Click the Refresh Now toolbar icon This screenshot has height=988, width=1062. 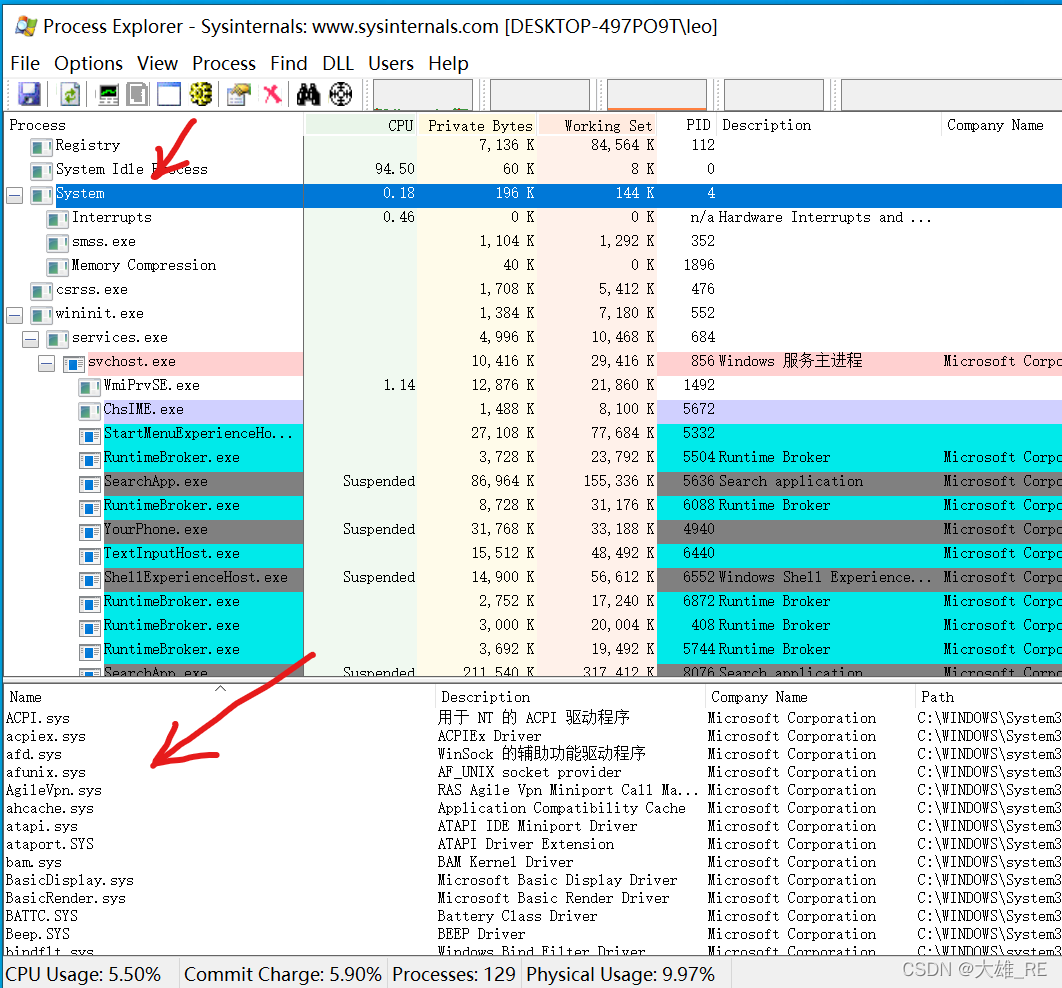(70, 93)
